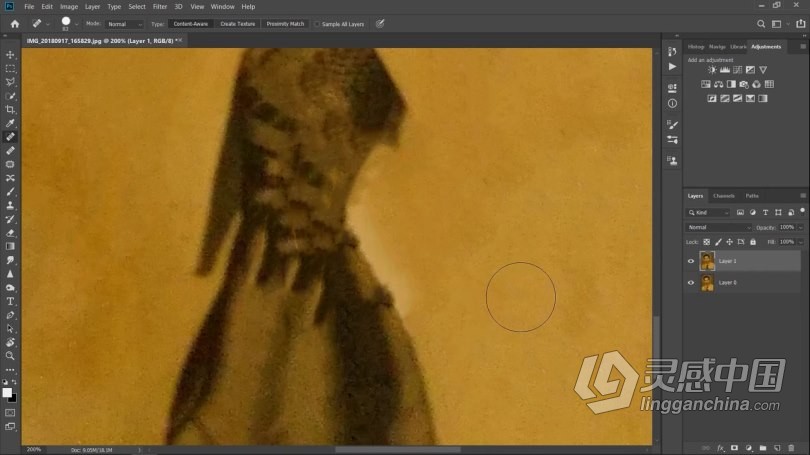
Task: Open Edit Toolbar three-dots menu
Action: 10,370
